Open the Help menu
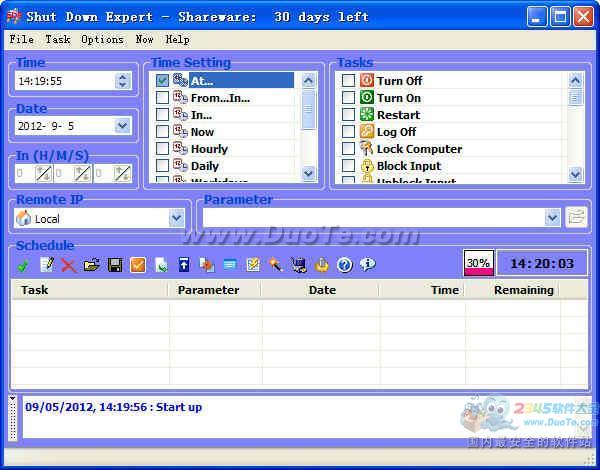Screen dimensions: 600x470 177,40
